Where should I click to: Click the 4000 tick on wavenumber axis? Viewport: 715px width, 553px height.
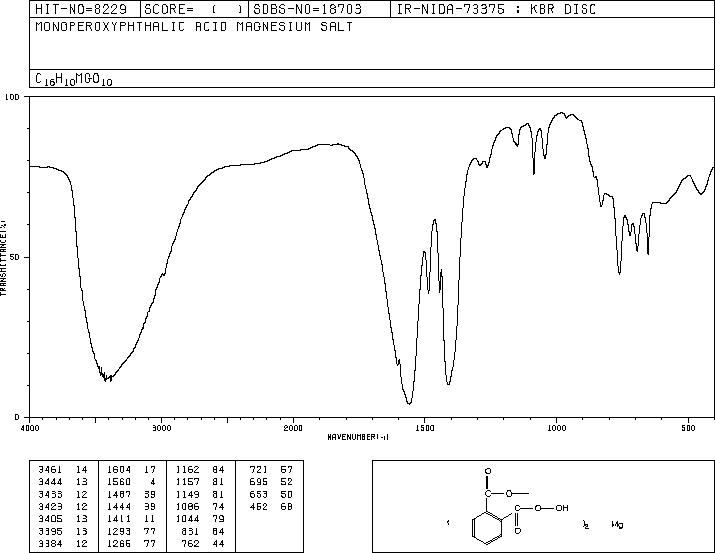[x=30, y=428]
